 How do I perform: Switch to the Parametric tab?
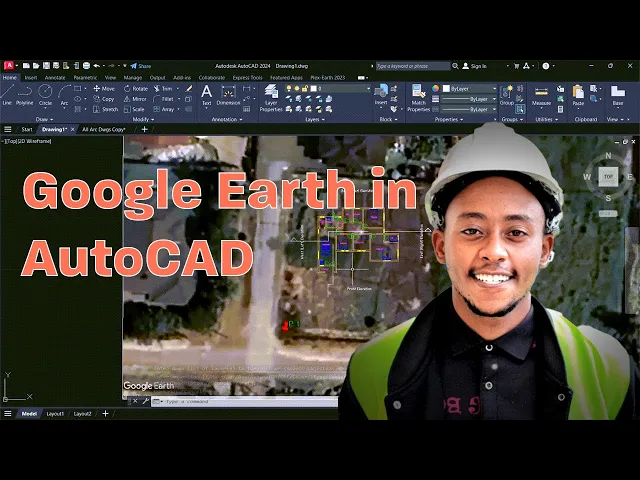coord(85,78)
